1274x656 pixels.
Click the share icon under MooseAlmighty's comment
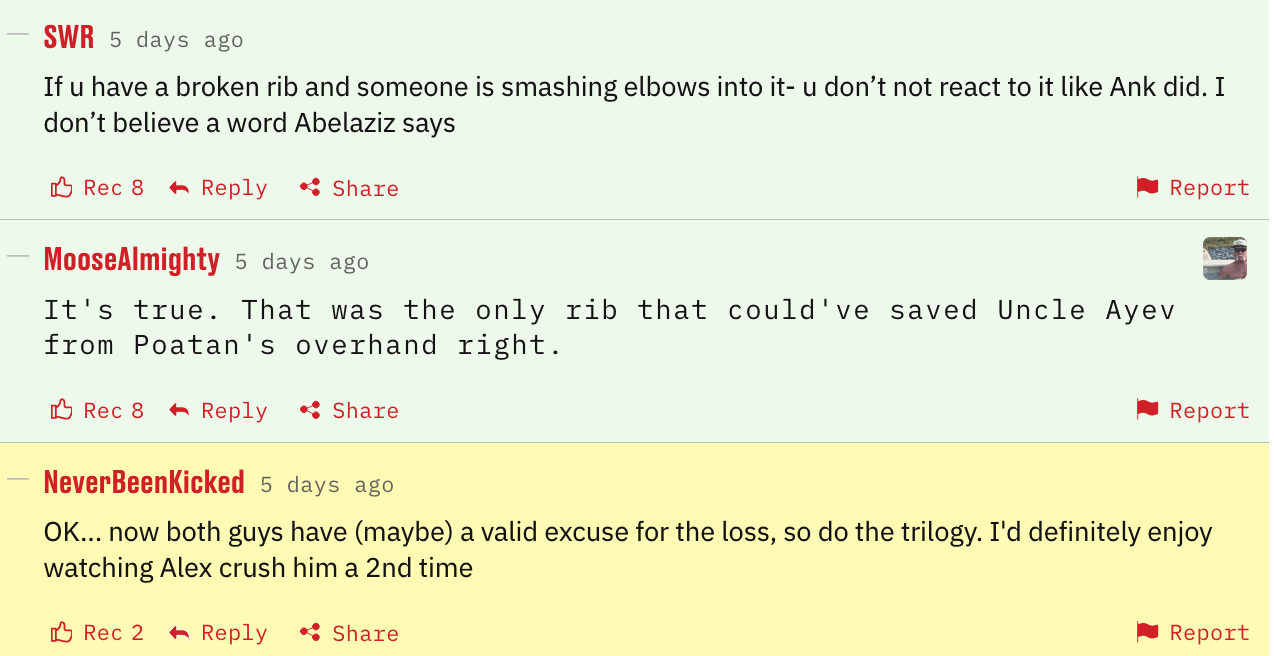310,410
